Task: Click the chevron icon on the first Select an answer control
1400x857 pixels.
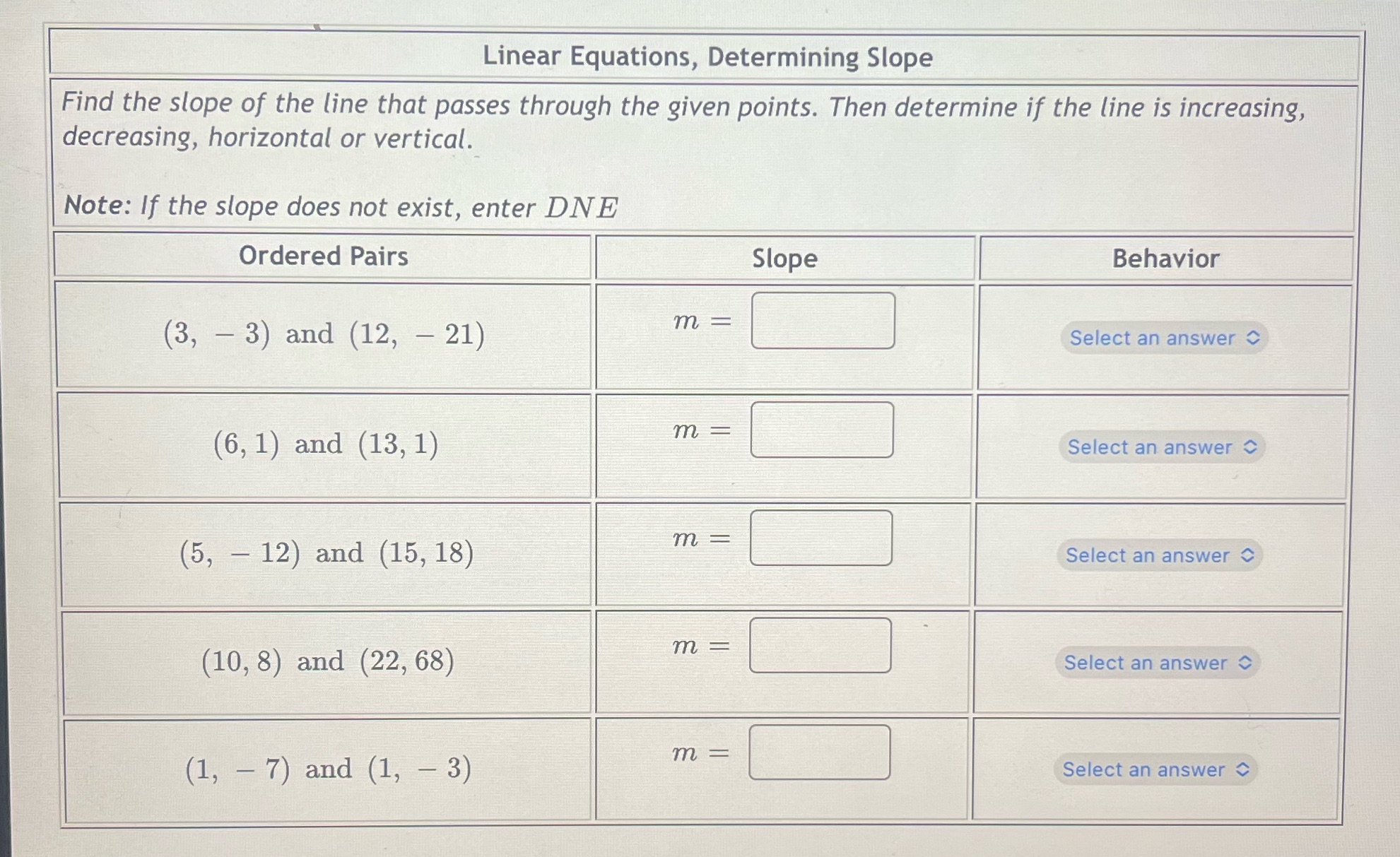Action: click(1253, 338)
